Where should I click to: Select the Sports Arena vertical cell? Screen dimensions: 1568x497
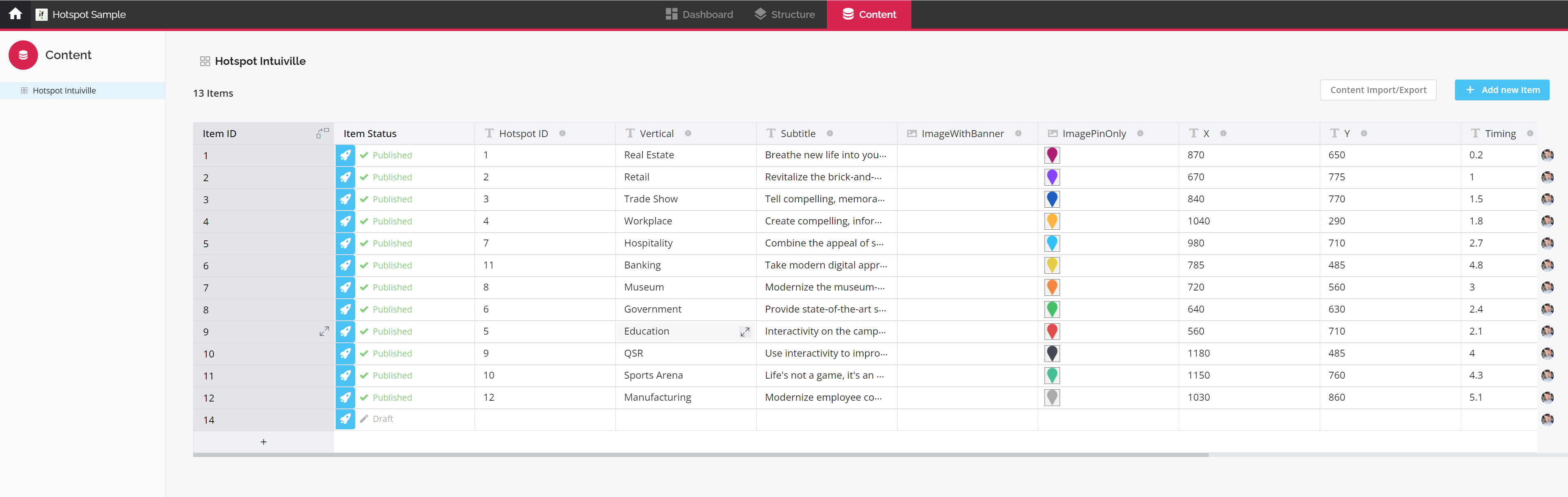pos(686,375)
